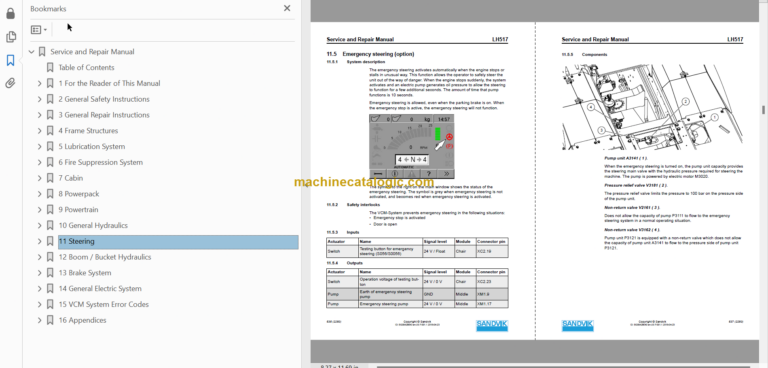Expand 9 Powertrain bookmark chevron
Screen dimensions: 768x368
pos(40,210)
